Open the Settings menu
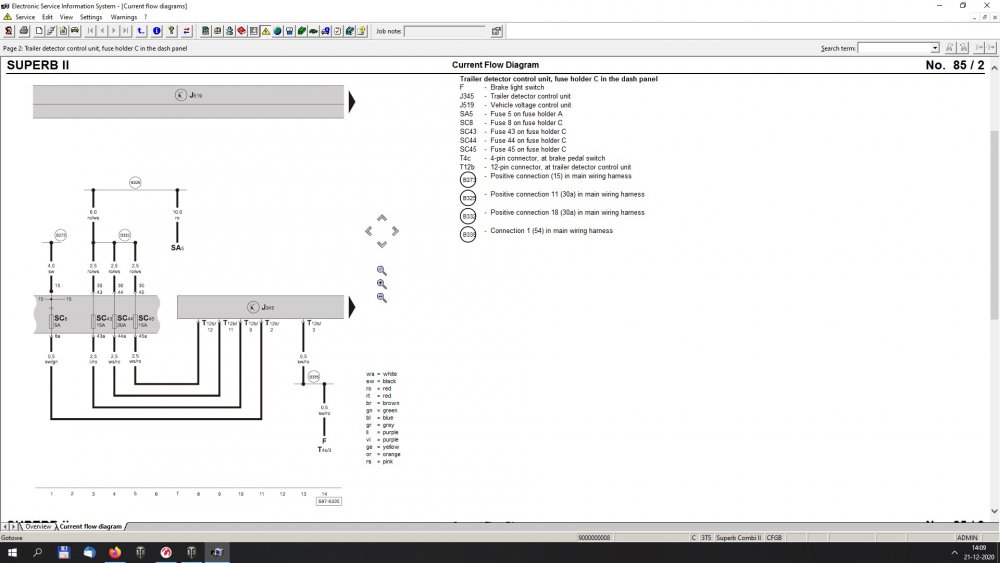The width and height of the screenshot is (1000, 563). coord(91,17)
